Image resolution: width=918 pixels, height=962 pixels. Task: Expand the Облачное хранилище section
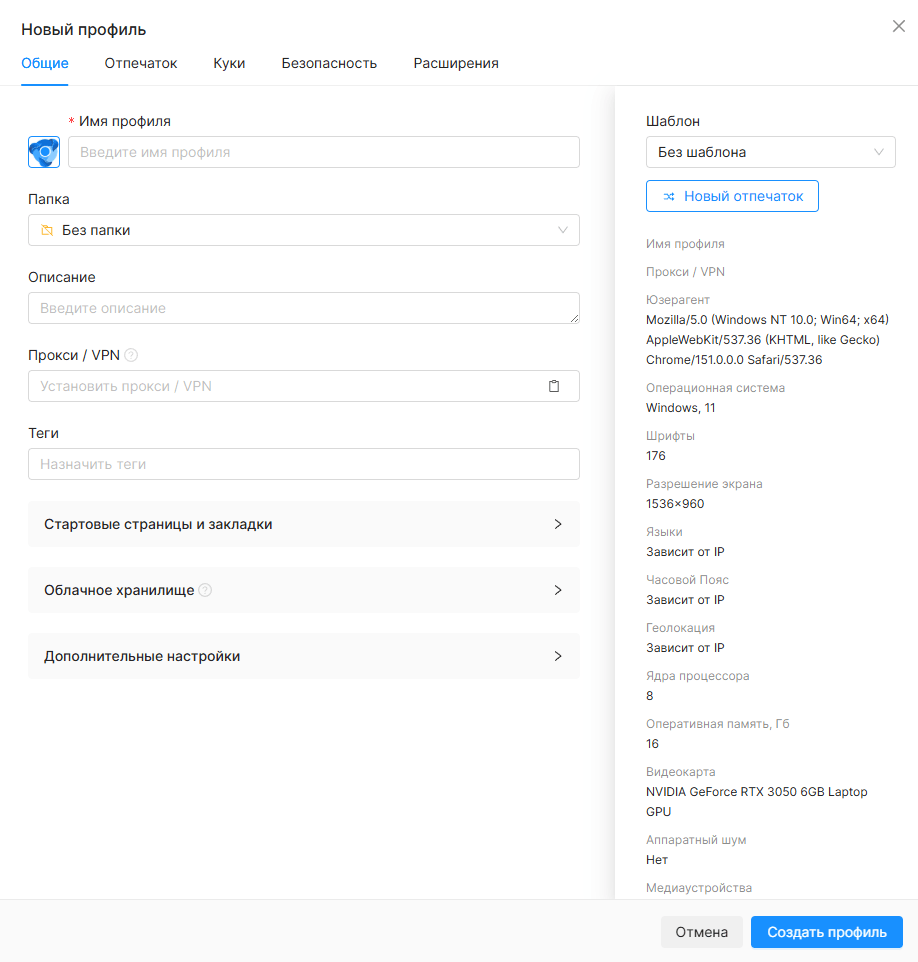pyautogui.click(x=304, y=590)
